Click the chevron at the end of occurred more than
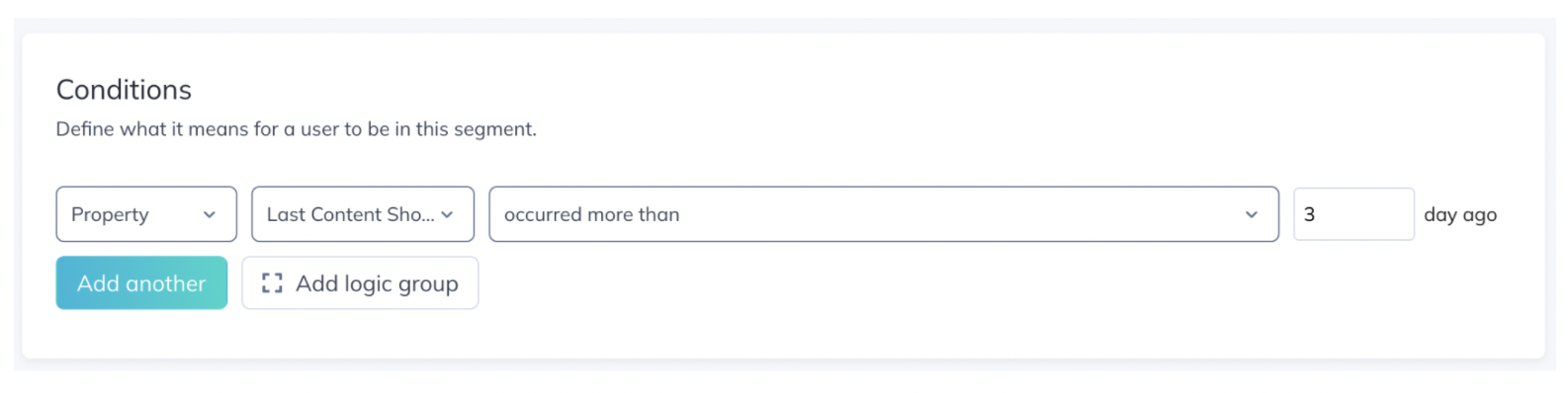1568x393 pixels. point(1252,214)
